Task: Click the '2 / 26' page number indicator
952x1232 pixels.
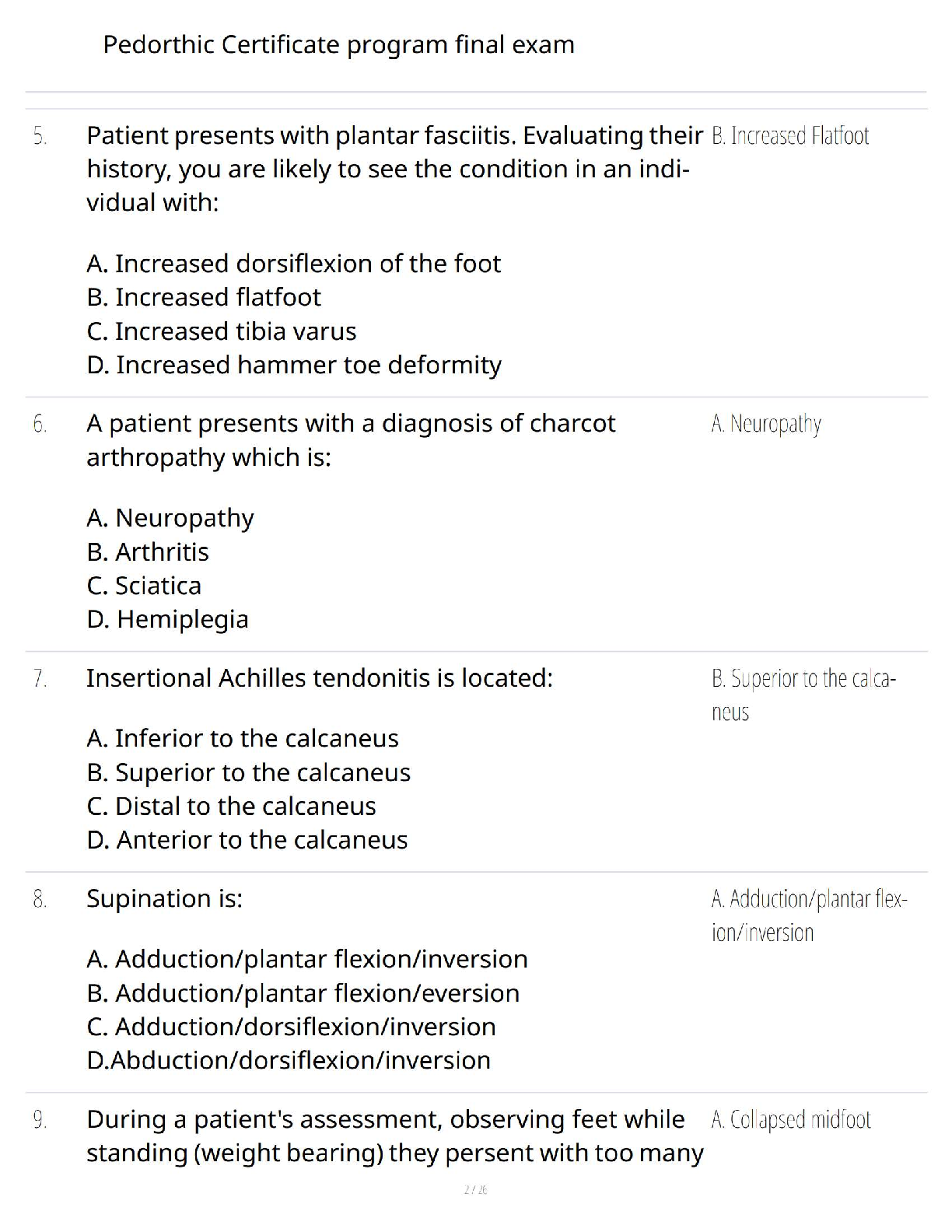Action: [475, 1189]
